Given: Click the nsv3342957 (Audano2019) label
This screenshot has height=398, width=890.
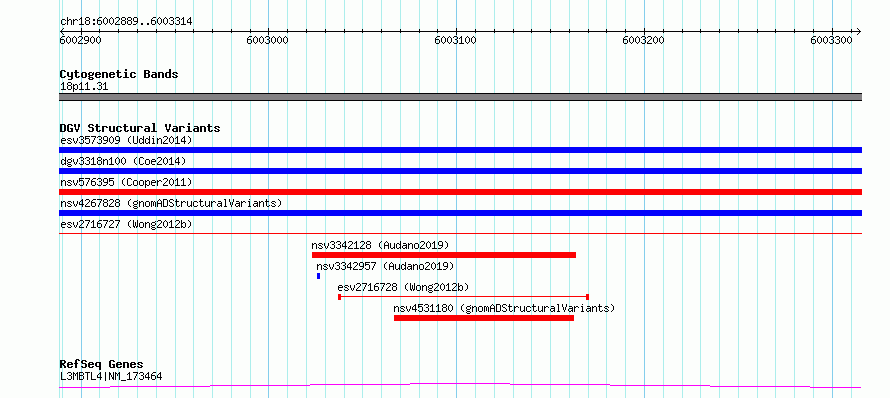Looking at the screenshot, I should pyautogui.click(x=385, y=266).
